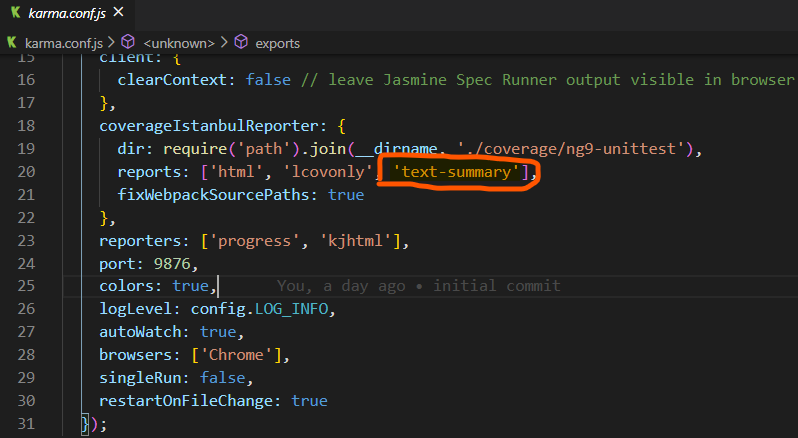Click the Karma file icon in the tab

[16, 14]
